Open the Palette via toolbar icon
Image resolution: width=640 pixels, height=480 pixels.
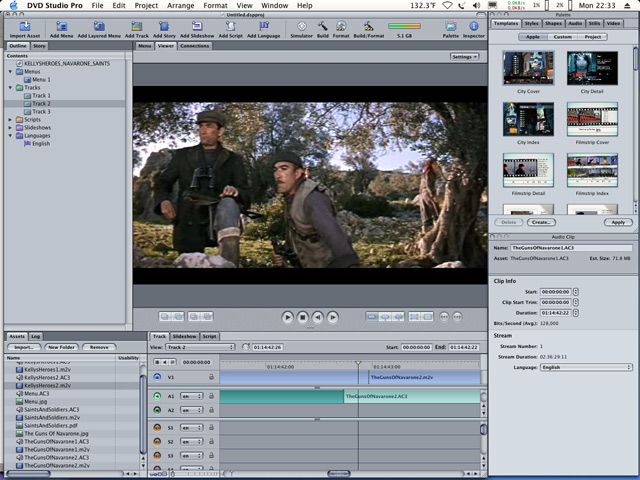pos(451,27)
